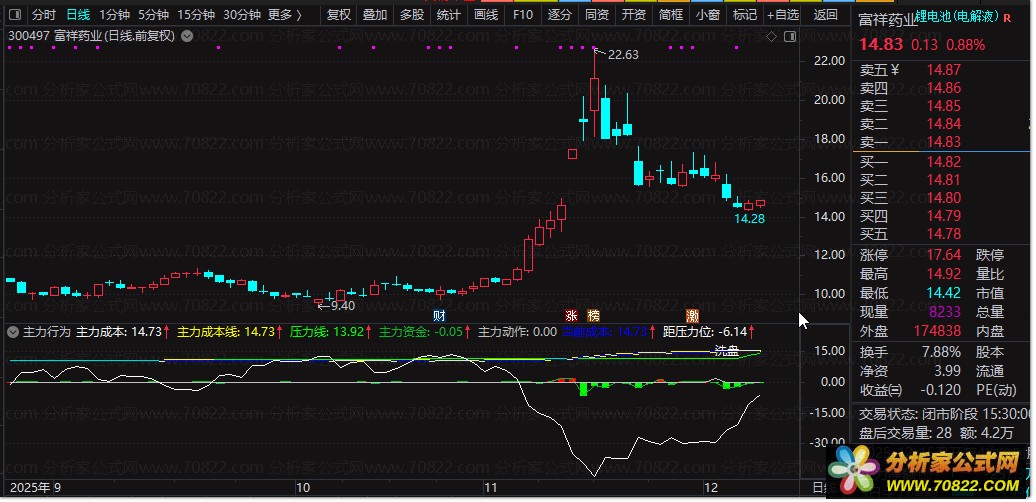Viewport: 1036px width, 502px height.
Task: Click the red R margin-trading badge
Action: (1007, 18)
